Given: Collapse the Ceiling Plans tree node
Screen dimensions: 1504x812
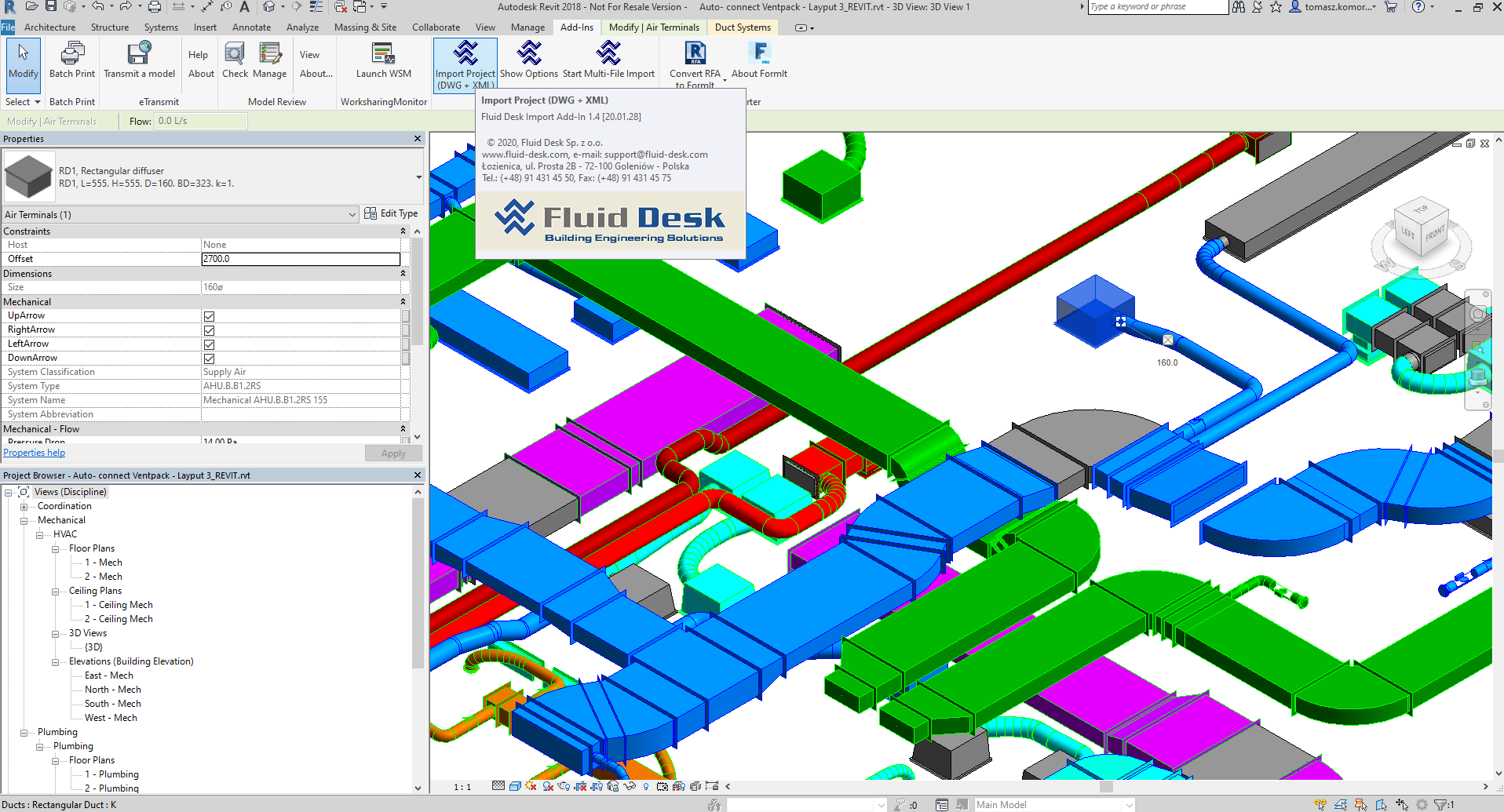Looking at the screenshot, I should point(56,592).
